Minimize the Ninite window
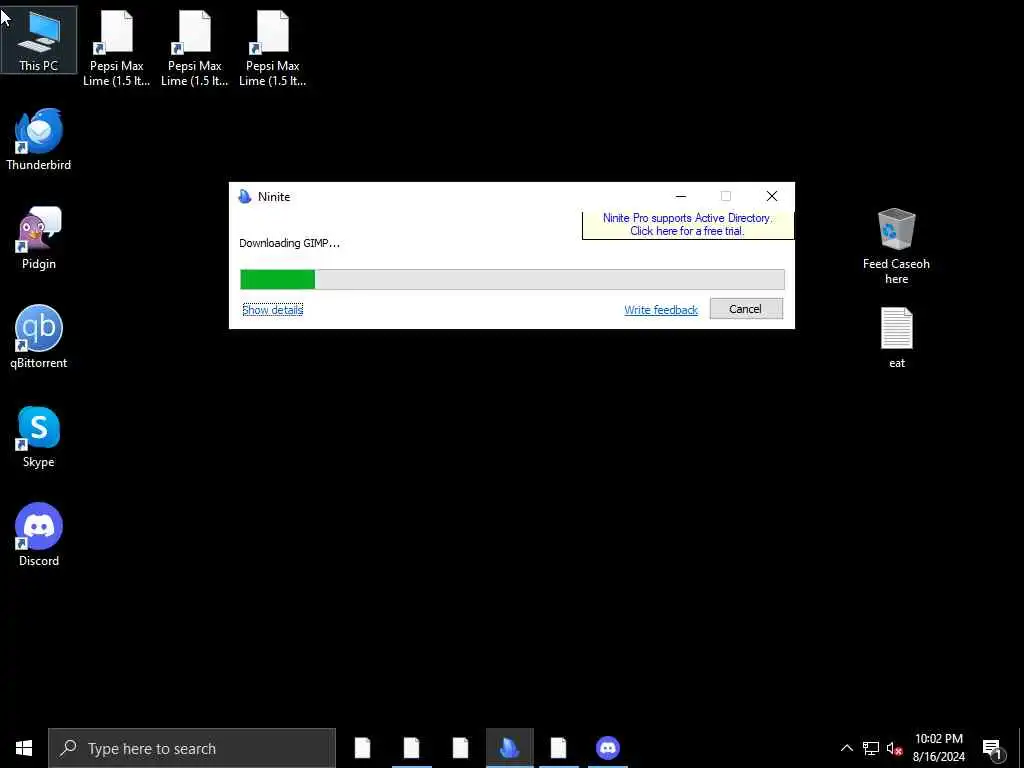Viewport: 1024px width, 768px height. point(680,197)
